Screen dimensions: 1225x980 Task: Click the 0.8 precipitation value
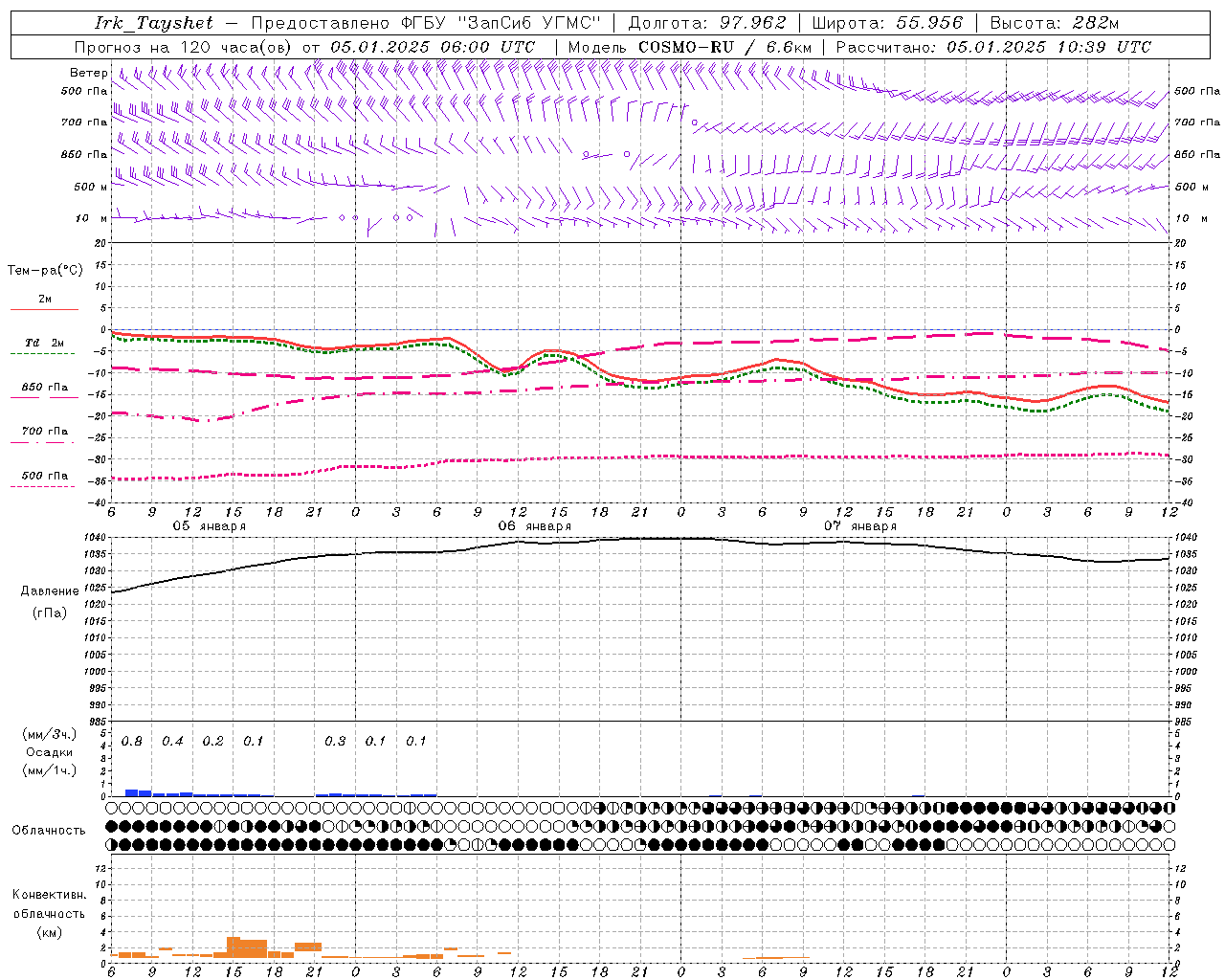point(132,742)
